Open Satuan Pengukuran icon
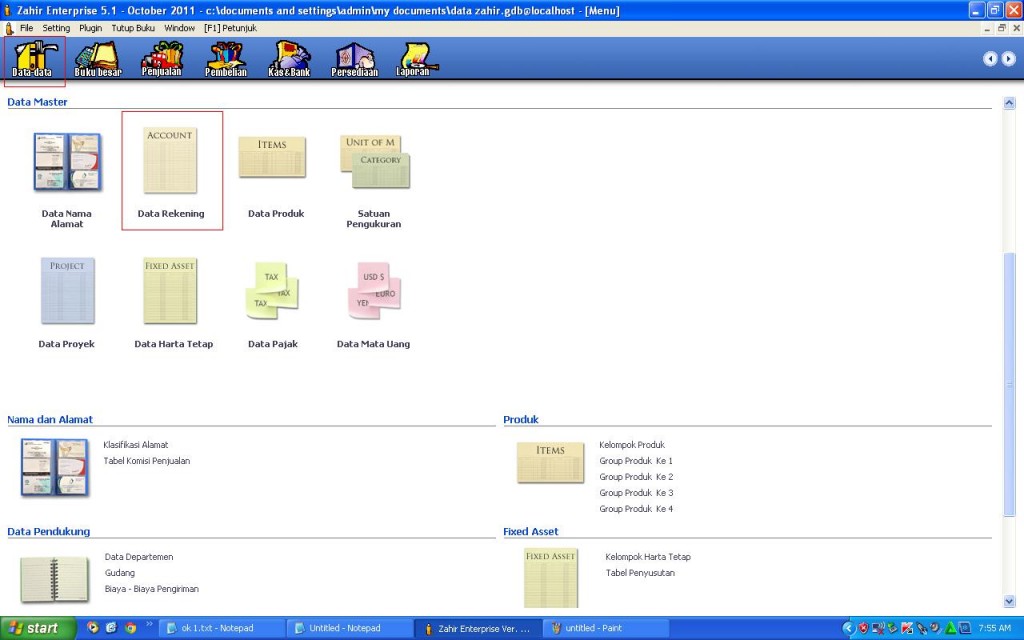 coord(374,161)
